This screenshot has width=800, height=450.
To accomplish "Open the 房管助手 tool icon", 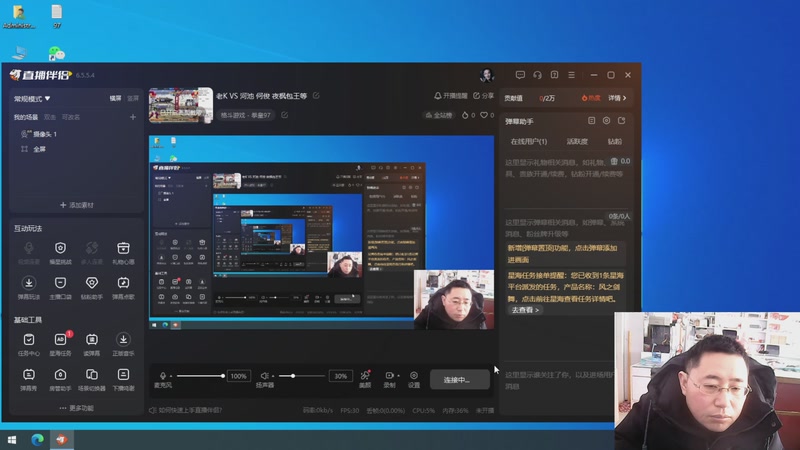I will click(x=60, y=375).
